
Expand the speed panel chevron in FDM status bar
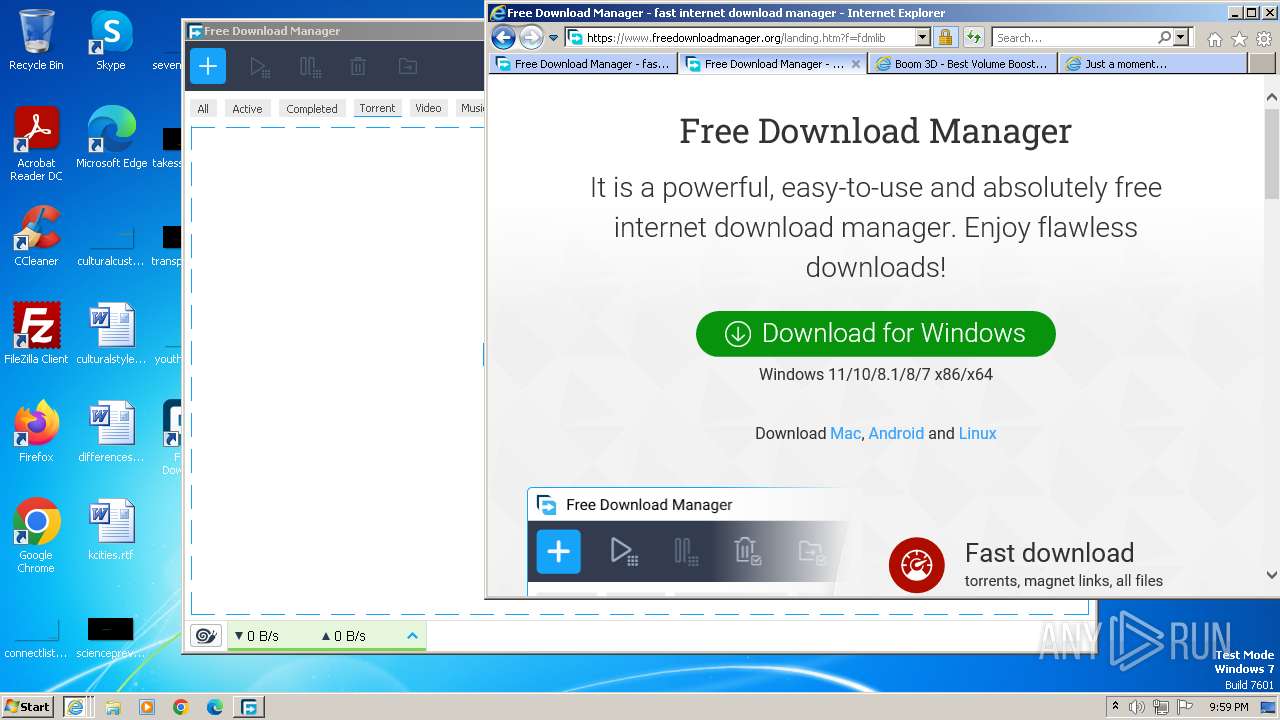click(412, 636)
